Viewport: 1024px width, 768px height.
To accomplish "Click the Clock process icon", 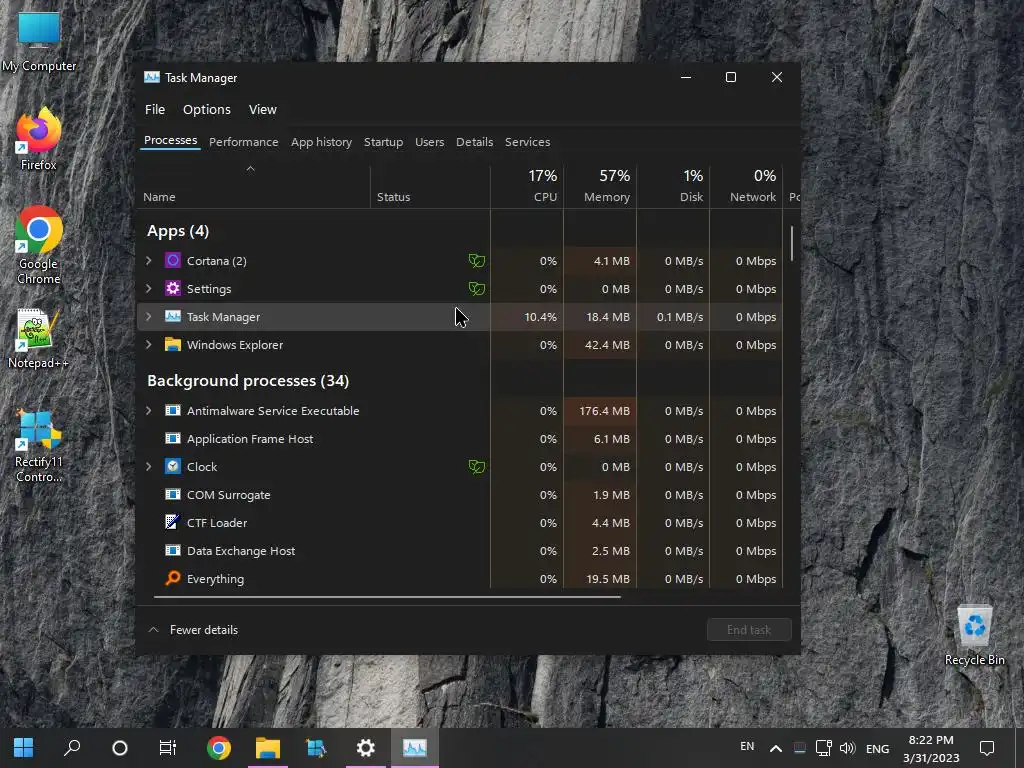I will coord(172,466).
